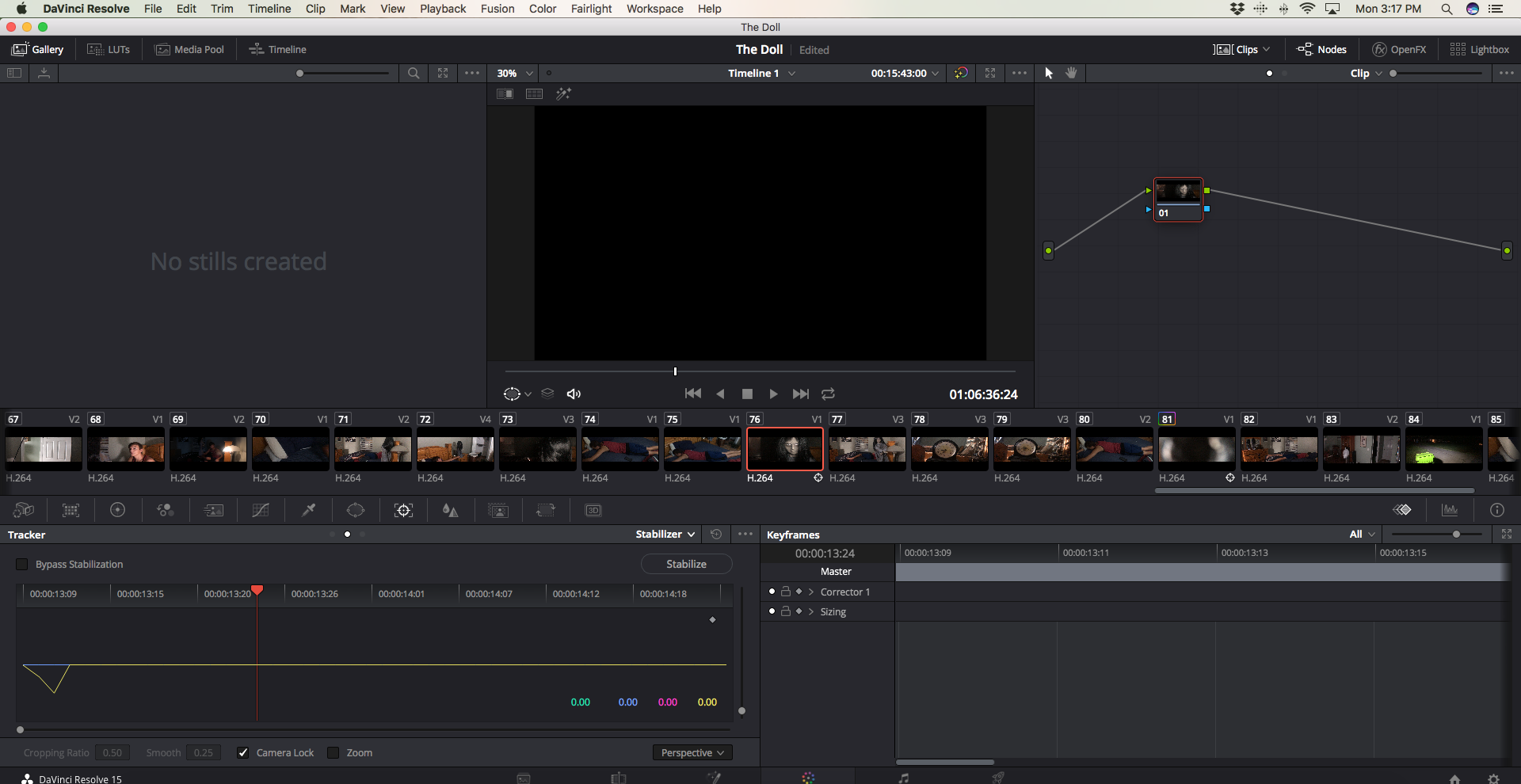Toggle bypass color grades icon
1521x784 pixels.
click(x=961, y=73)
